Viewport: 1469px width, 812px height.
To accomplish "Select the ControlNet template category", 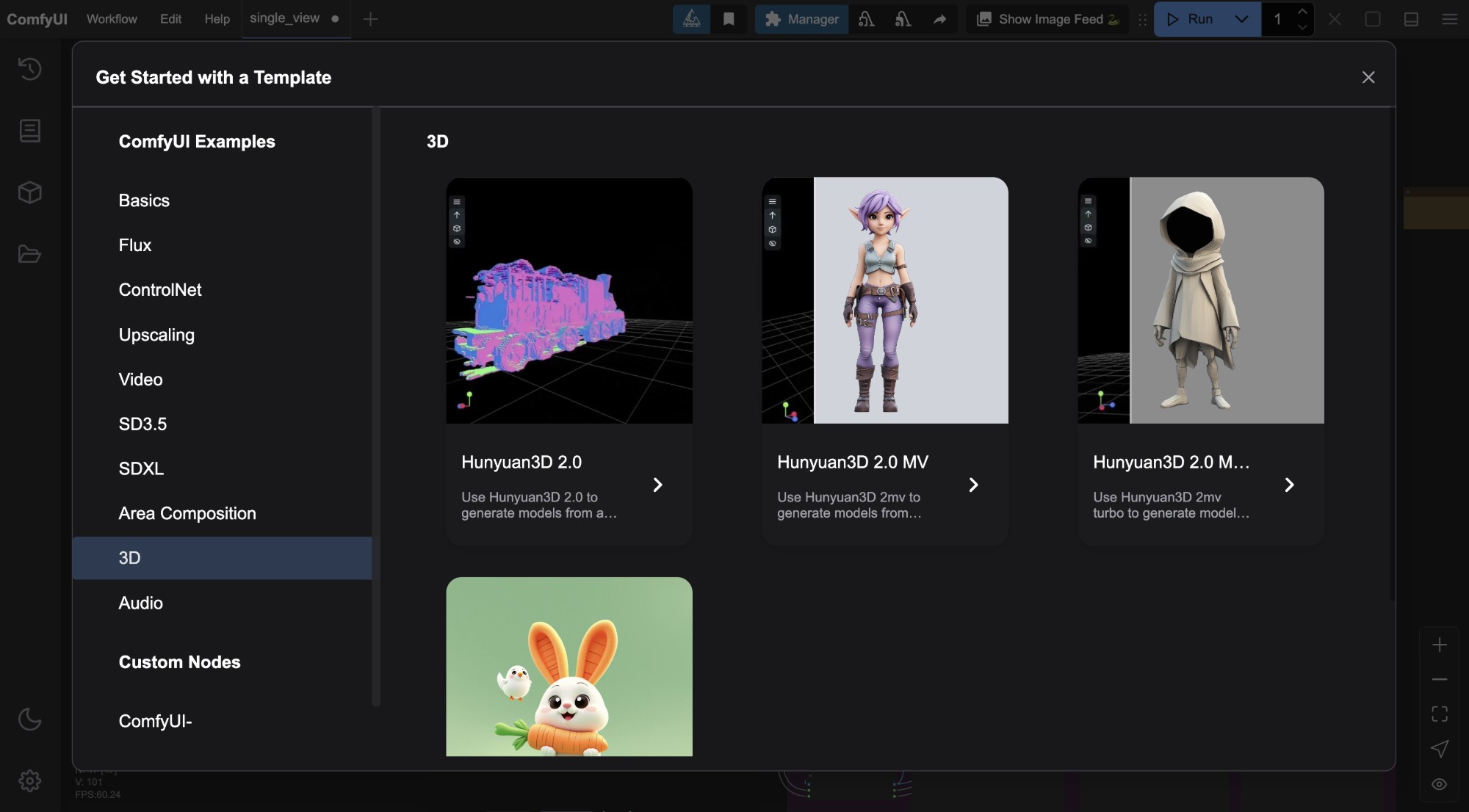I will pyautogui.click(x=222, y=290).
